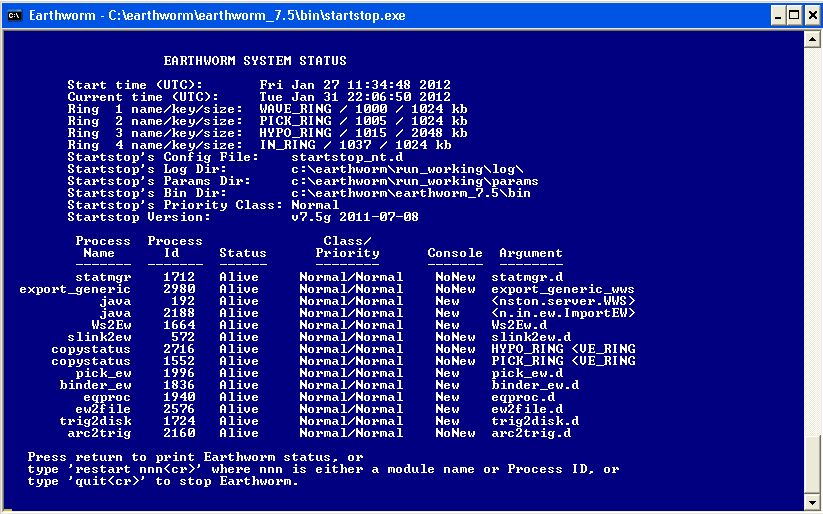823x514 pixels.
Task: Click the argument 'PICK_RING <VE_RING'
Action: click(563, 362)
